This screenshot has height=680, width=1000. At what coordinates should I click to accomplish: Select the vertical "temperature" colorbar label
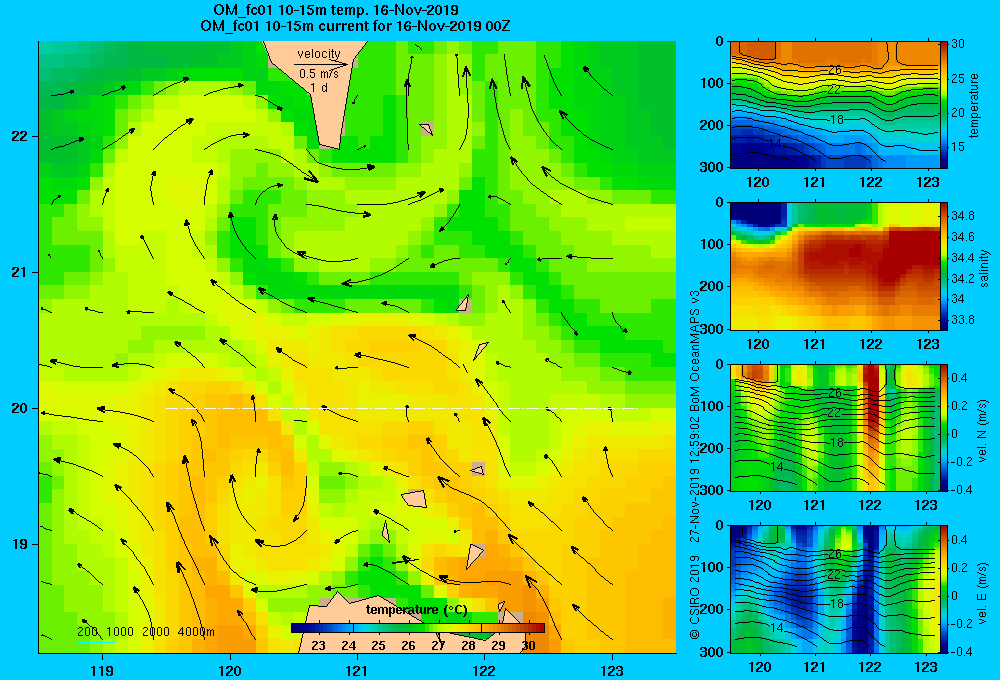tap(974, 105)
